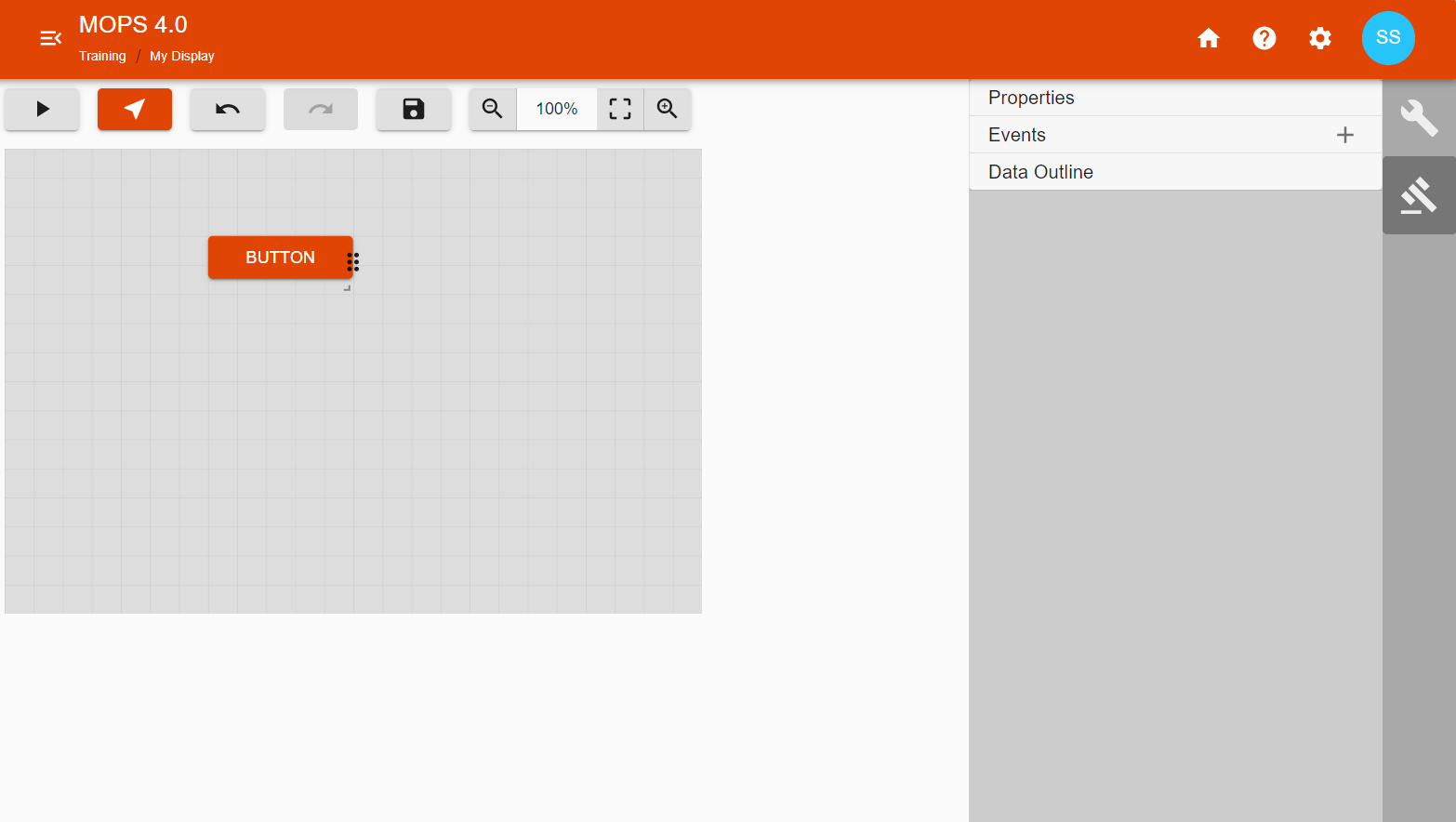Image resolution: width=1456 pixels, height=822 pixels.
Task: Open the help icon
Action: 1264,38
